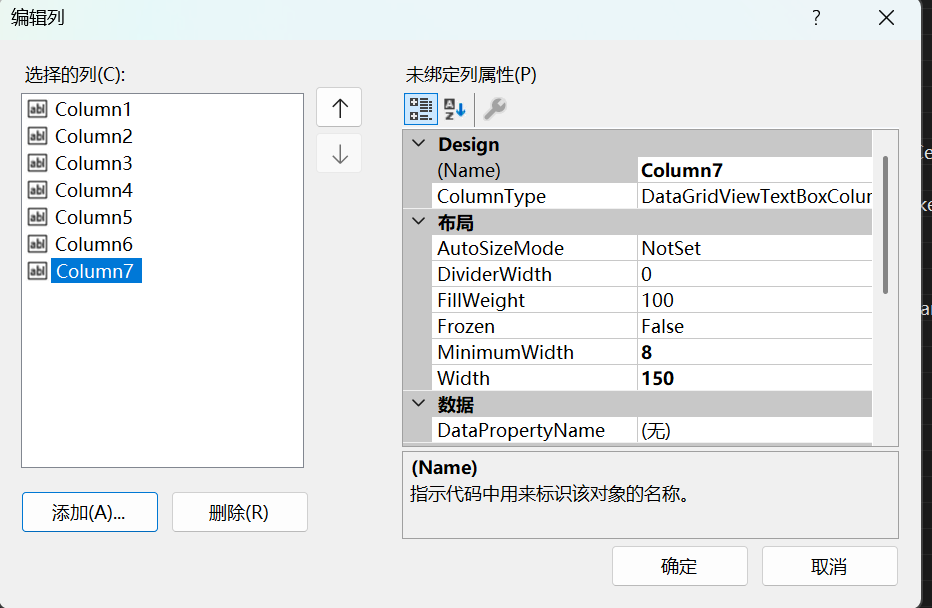932x608 pixels.
Task: Confirm changes with the 确定 button
Action: (679, 565)
